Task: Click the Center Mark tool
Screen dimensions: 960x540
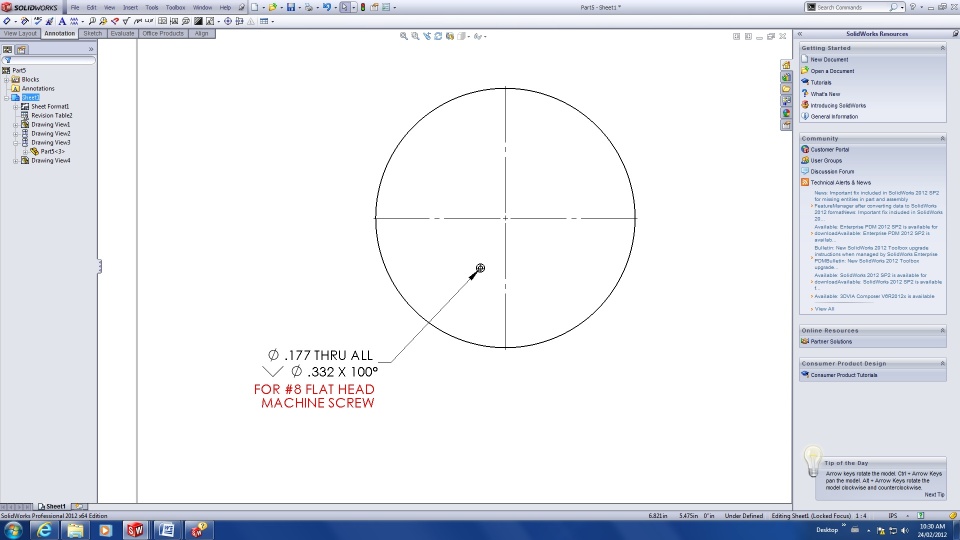Action: click(228, 21)
